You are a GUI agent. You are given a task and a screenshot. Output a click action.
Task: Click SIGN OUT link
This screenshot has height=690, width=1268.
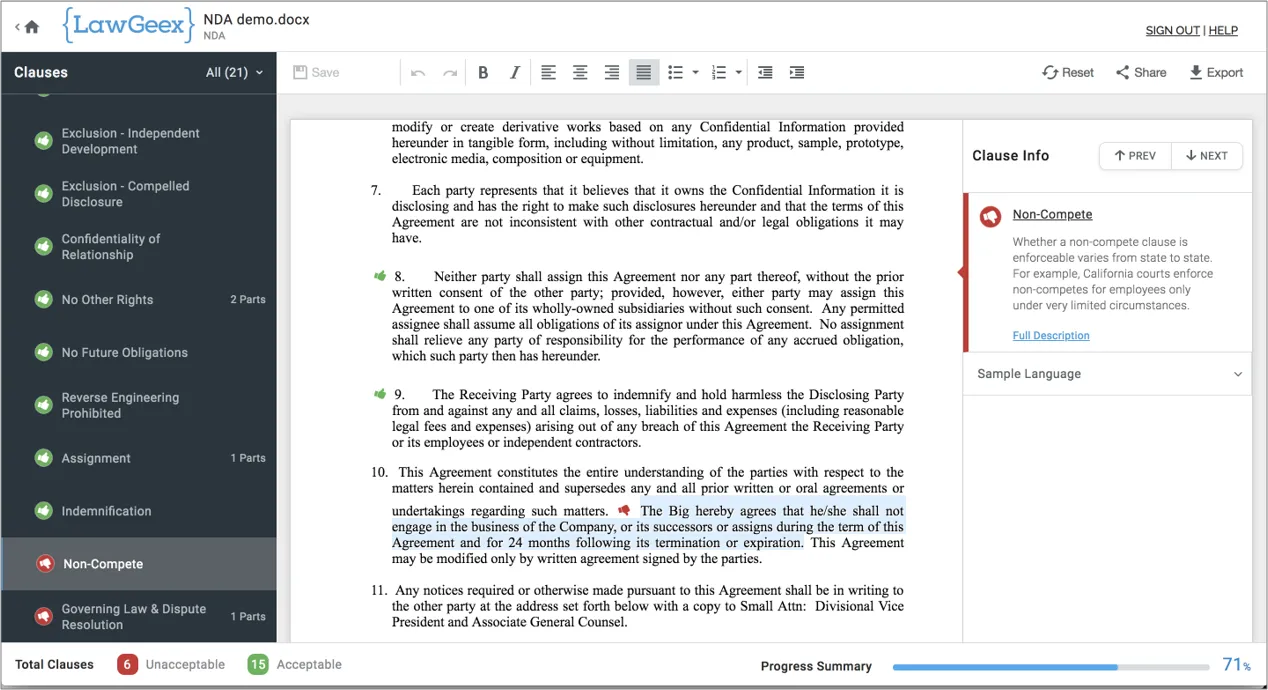1172,31
